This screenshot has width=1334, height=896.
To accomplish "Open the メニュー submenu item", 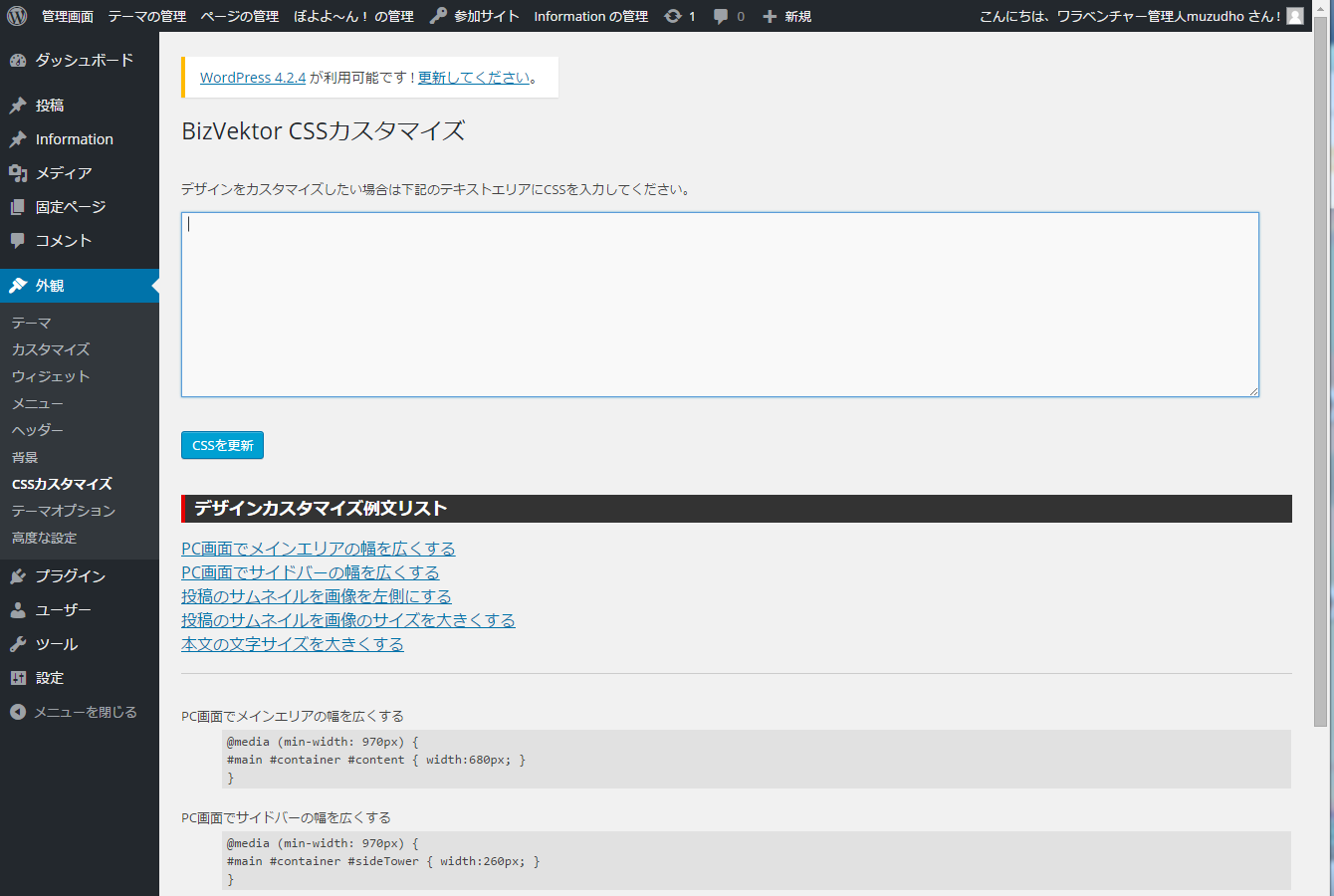I will pos(38,403).
